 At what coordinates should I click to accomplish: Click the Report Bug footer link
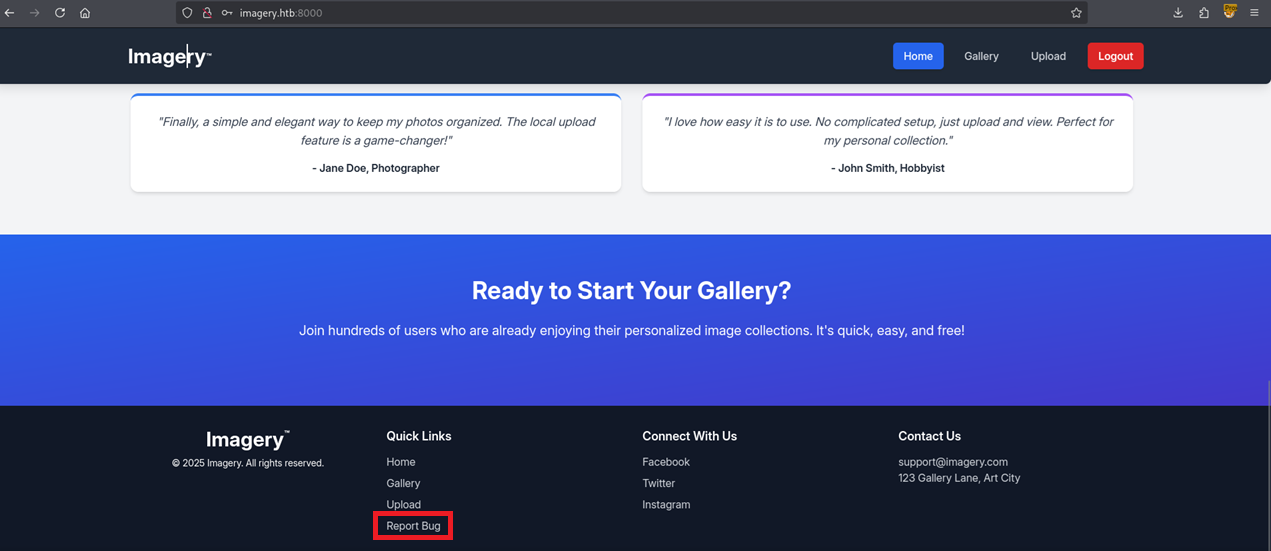tap(413, 526)
